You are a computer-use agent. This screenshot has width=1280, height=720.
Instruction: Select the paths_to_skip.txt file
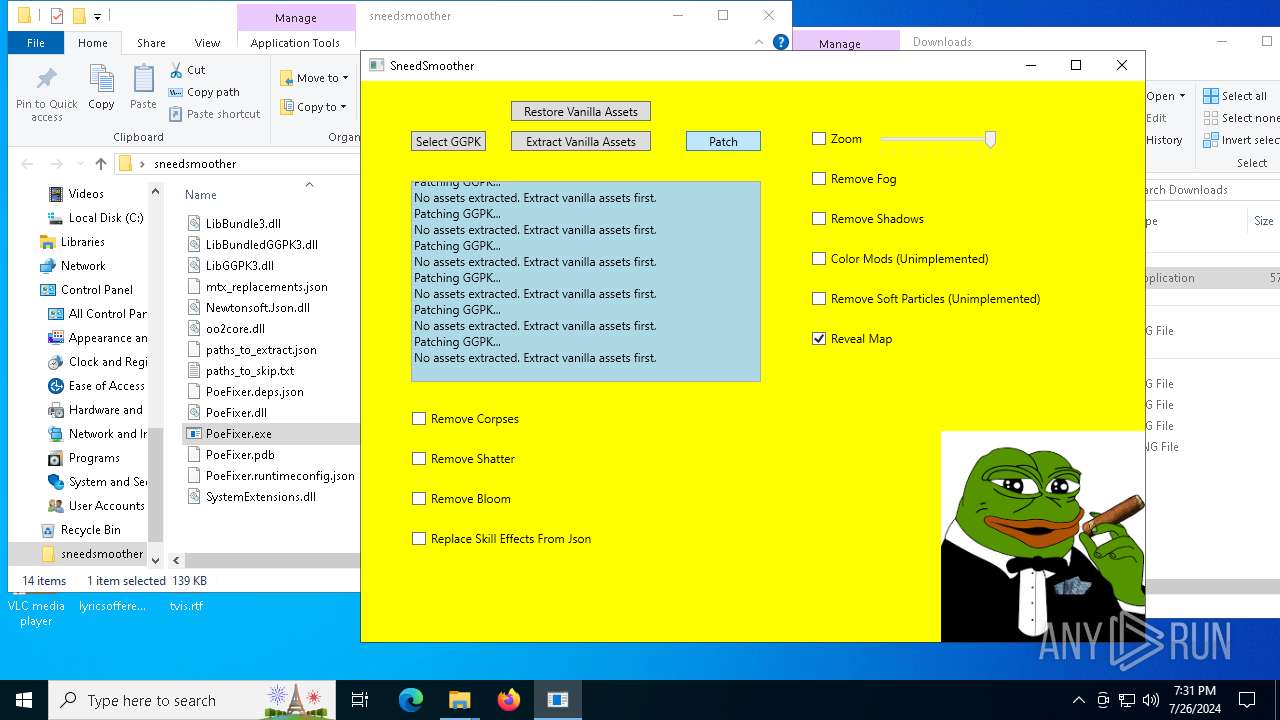tap(240, 370)
